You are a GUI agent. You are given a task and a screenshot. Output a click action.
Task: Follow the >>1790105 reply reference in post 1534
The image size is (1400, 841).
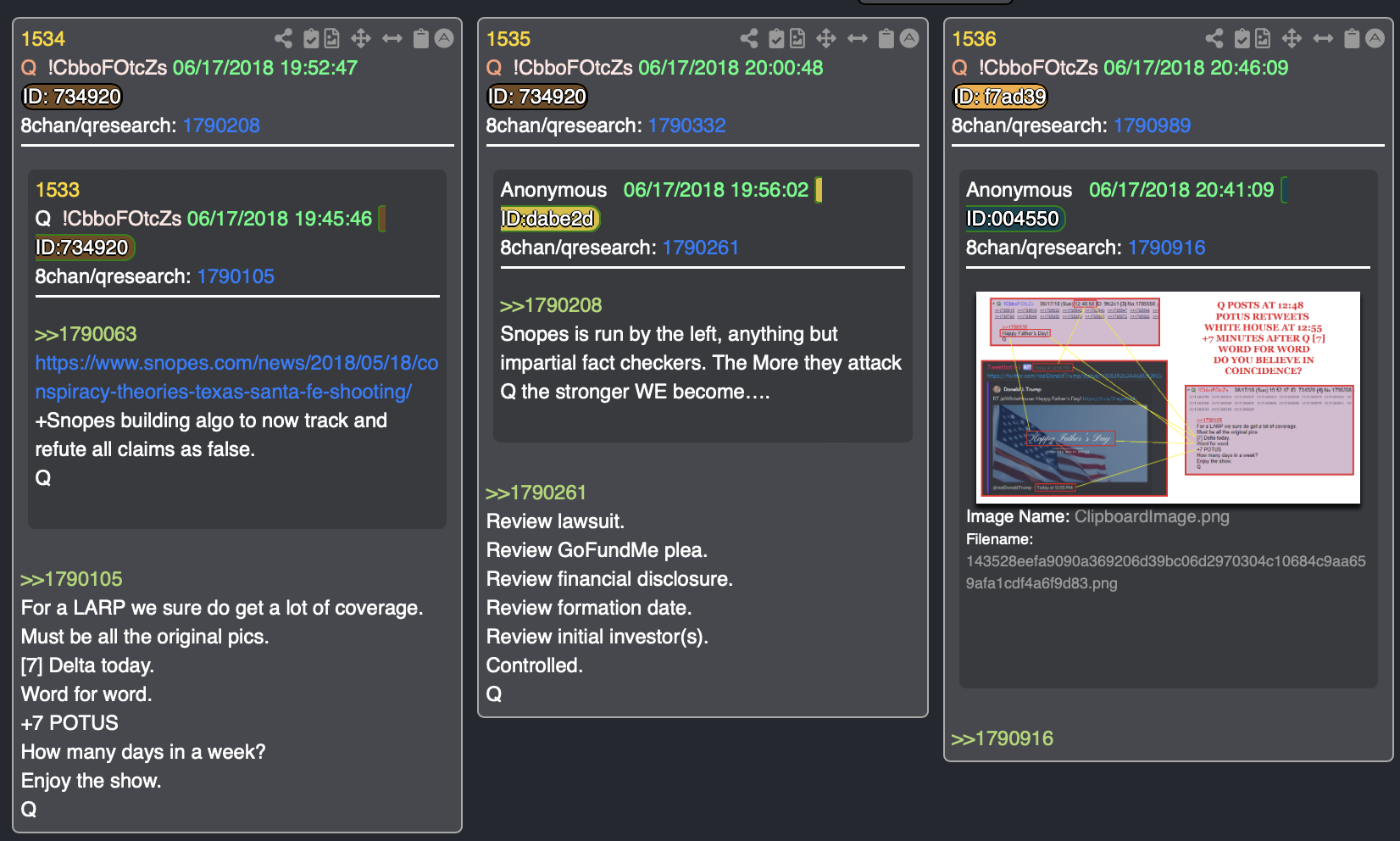[71, 579]
